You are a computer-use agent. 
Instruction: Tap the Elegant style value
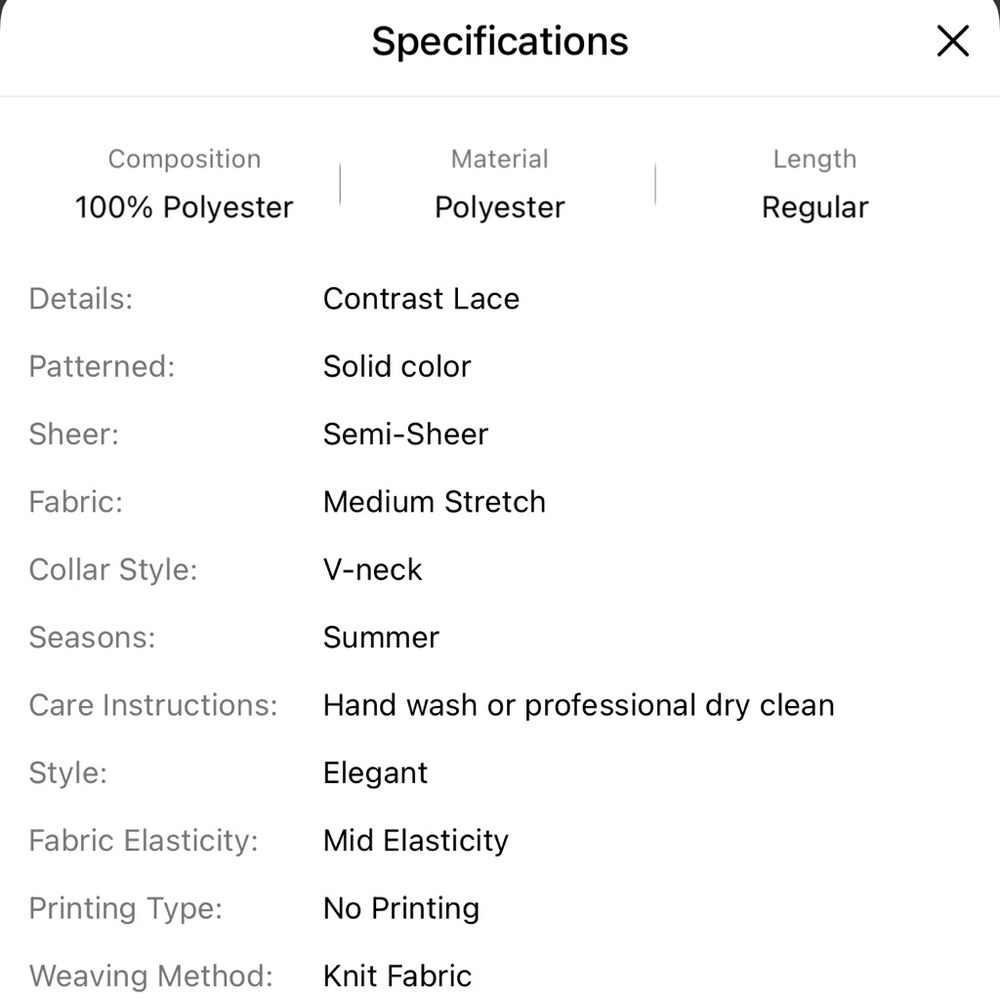coord(376,773)
